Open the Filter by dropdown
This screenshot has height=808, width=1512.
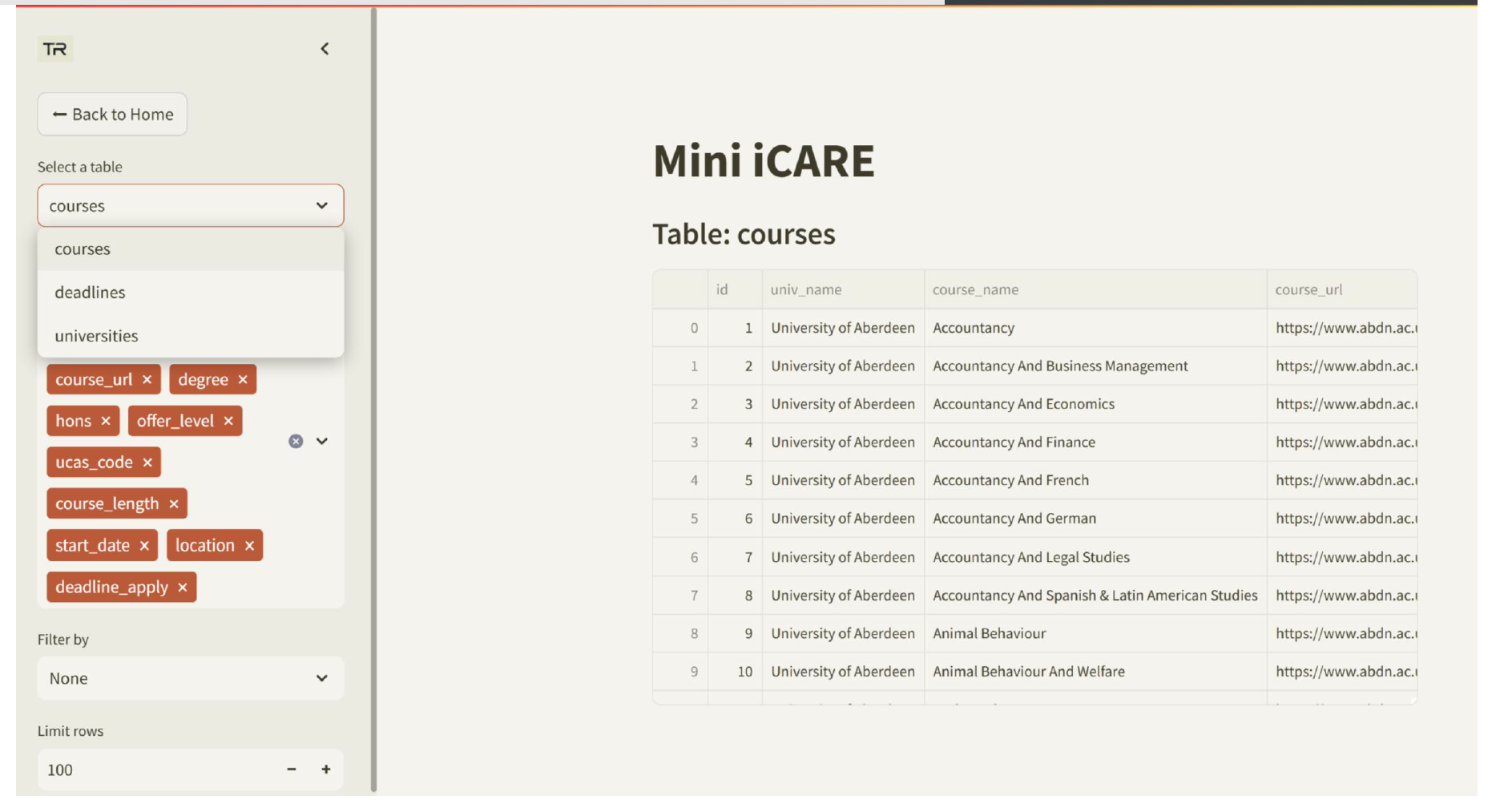(x=191, y=679)
